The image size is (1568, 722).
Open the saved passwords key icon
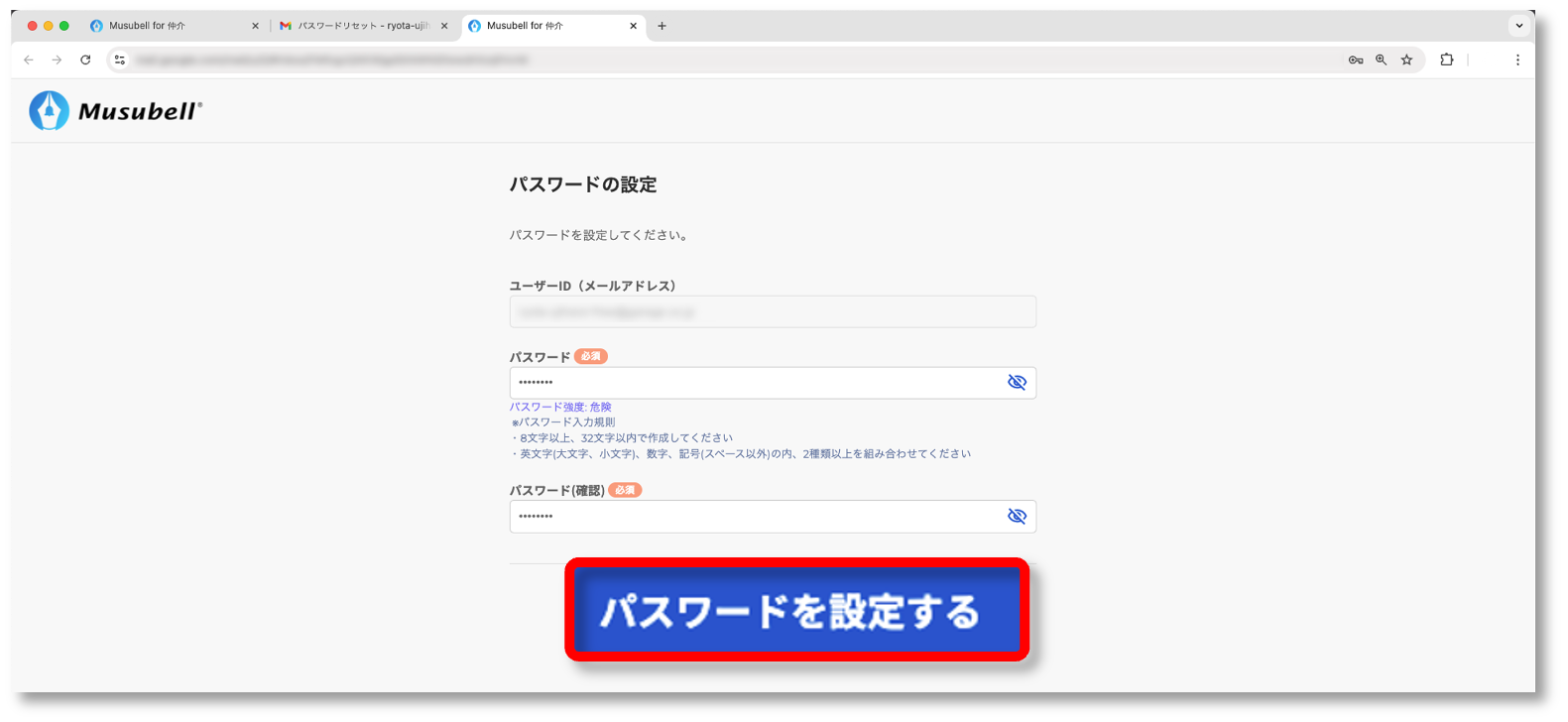1355,60
